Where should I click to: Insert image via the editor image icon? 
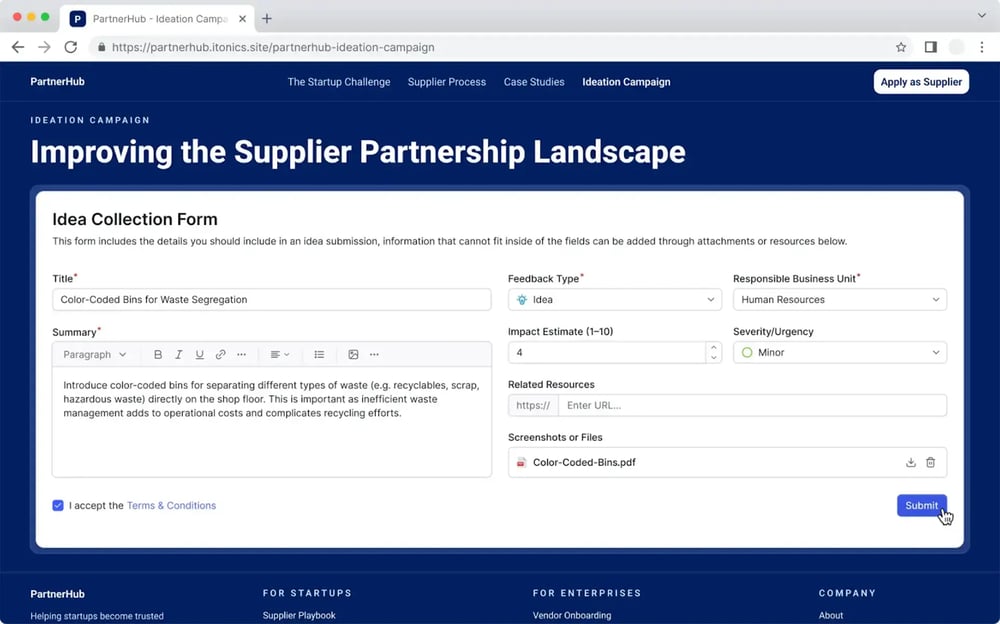tap(353, 355)
